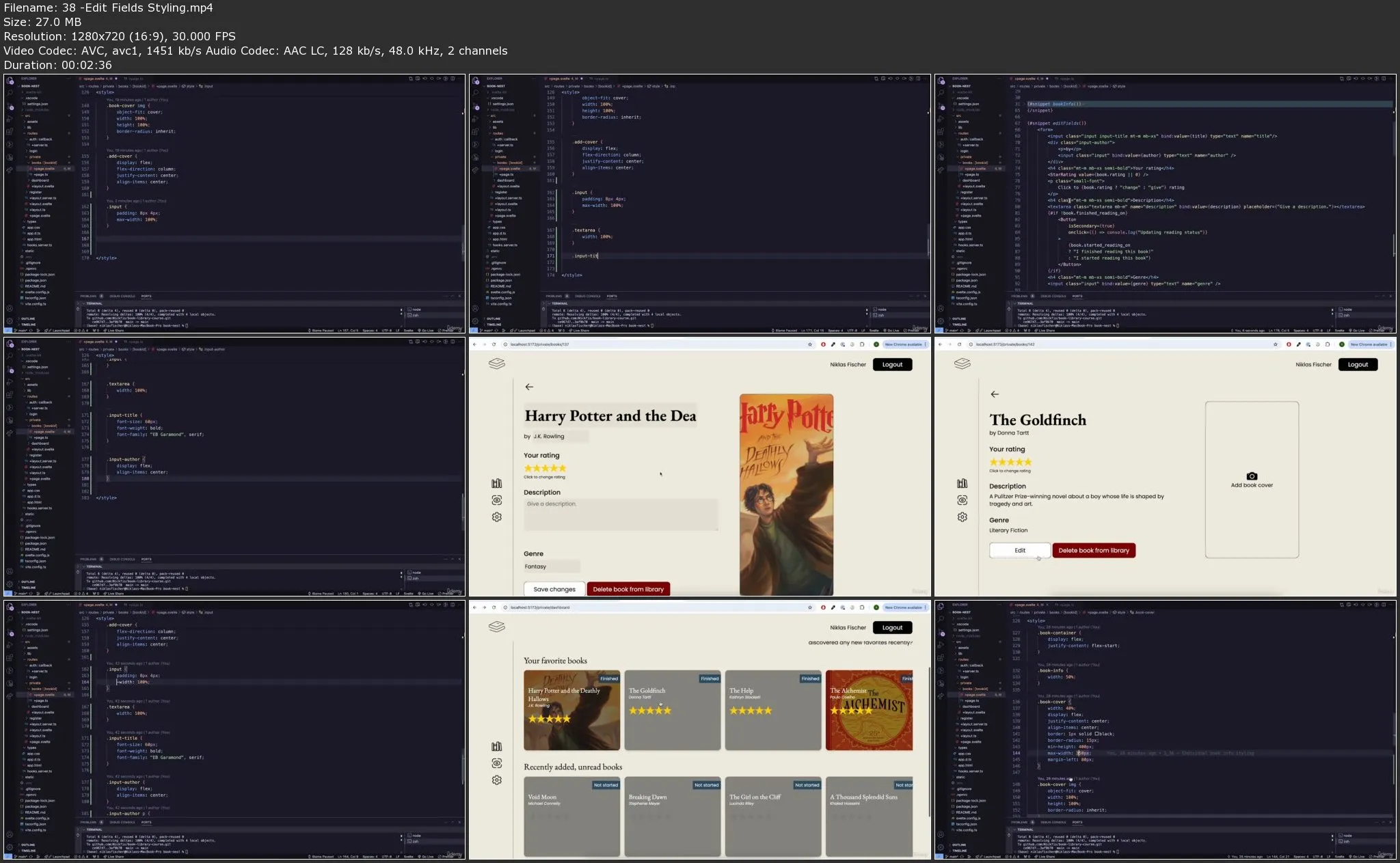
Task: Click library shelf icon on Goldfinch page sidebar
Action: [x=962, y=484]
